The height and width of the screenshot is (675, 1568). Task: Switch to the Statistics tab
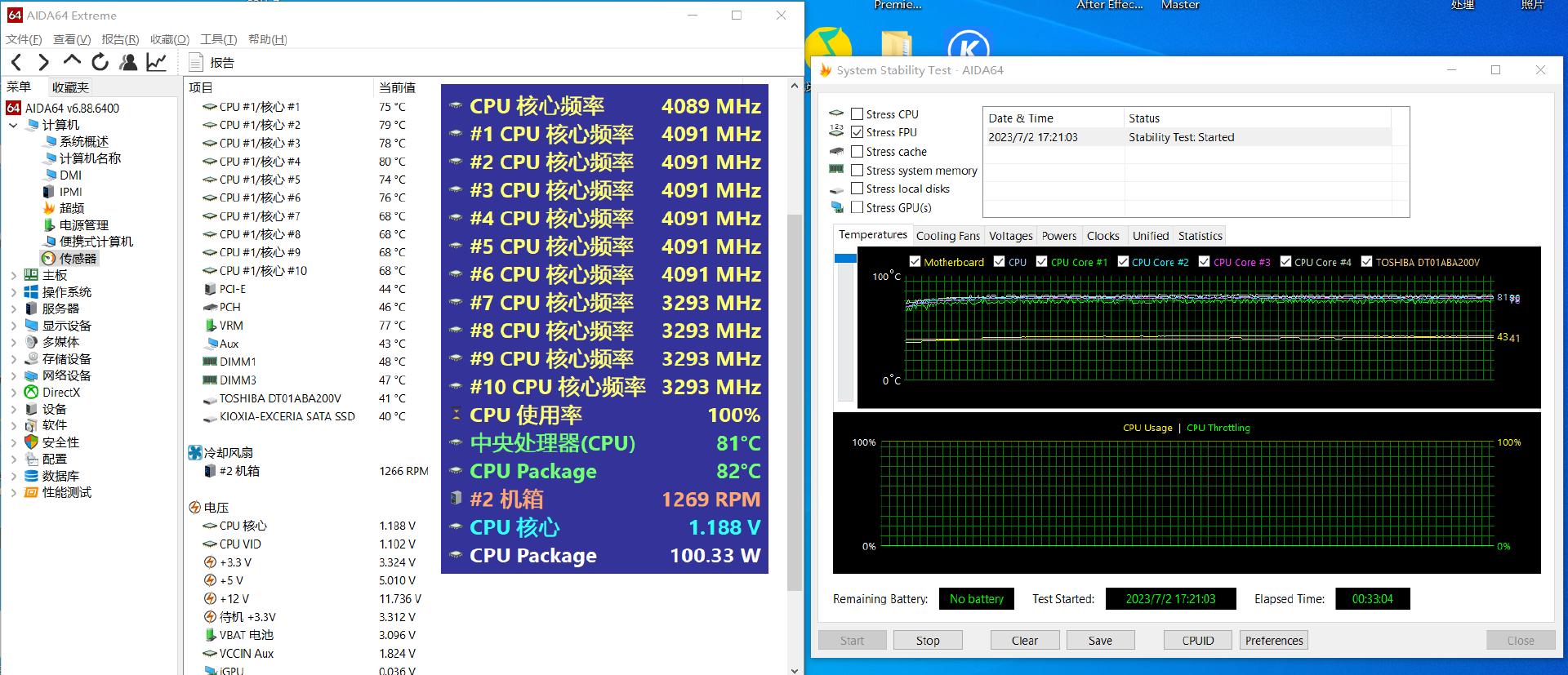[x=1200, y=236]
